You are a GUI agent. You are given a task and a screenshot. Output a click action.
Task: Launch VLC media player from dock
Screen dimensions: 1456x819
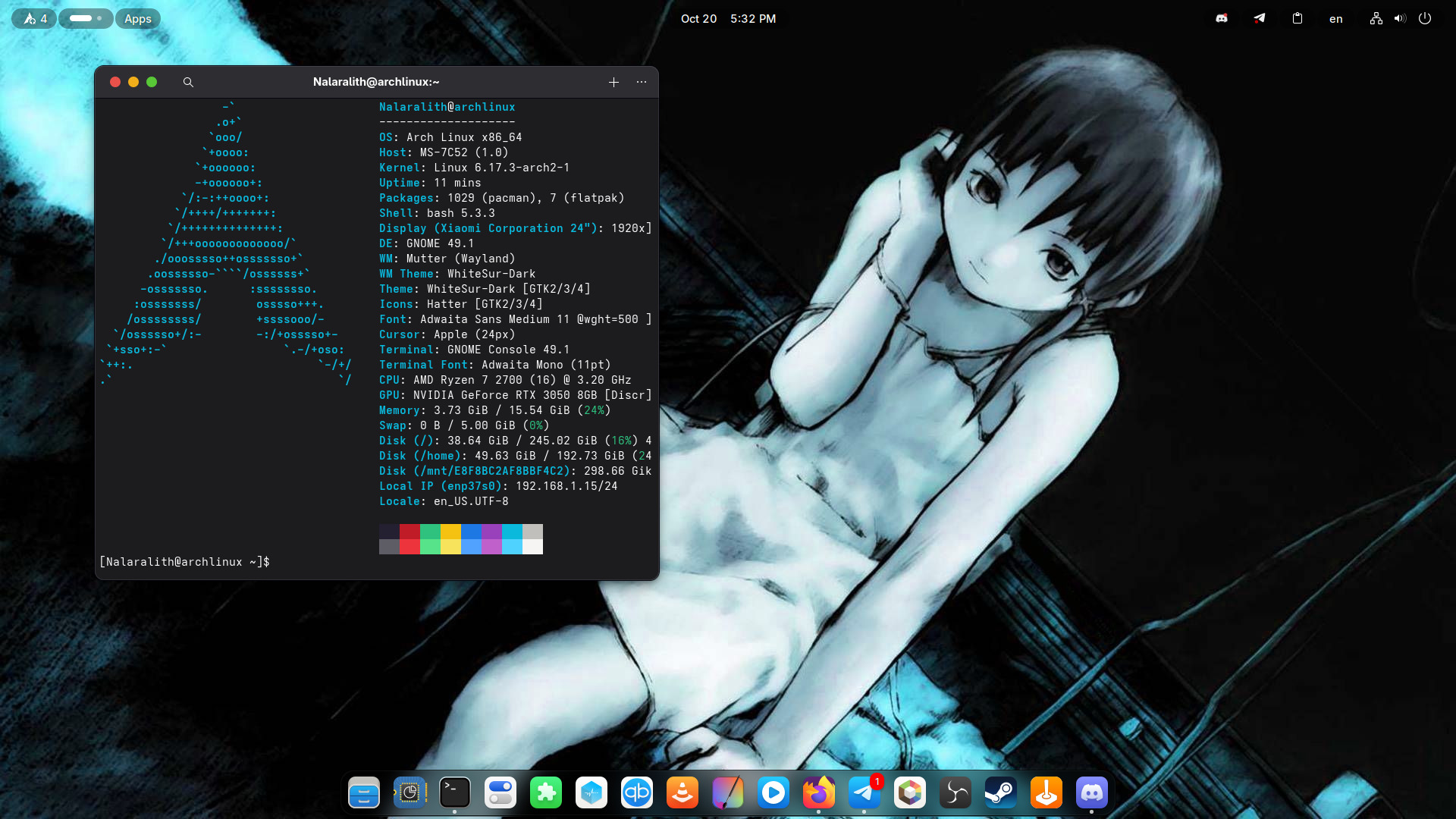coord(682,793)
